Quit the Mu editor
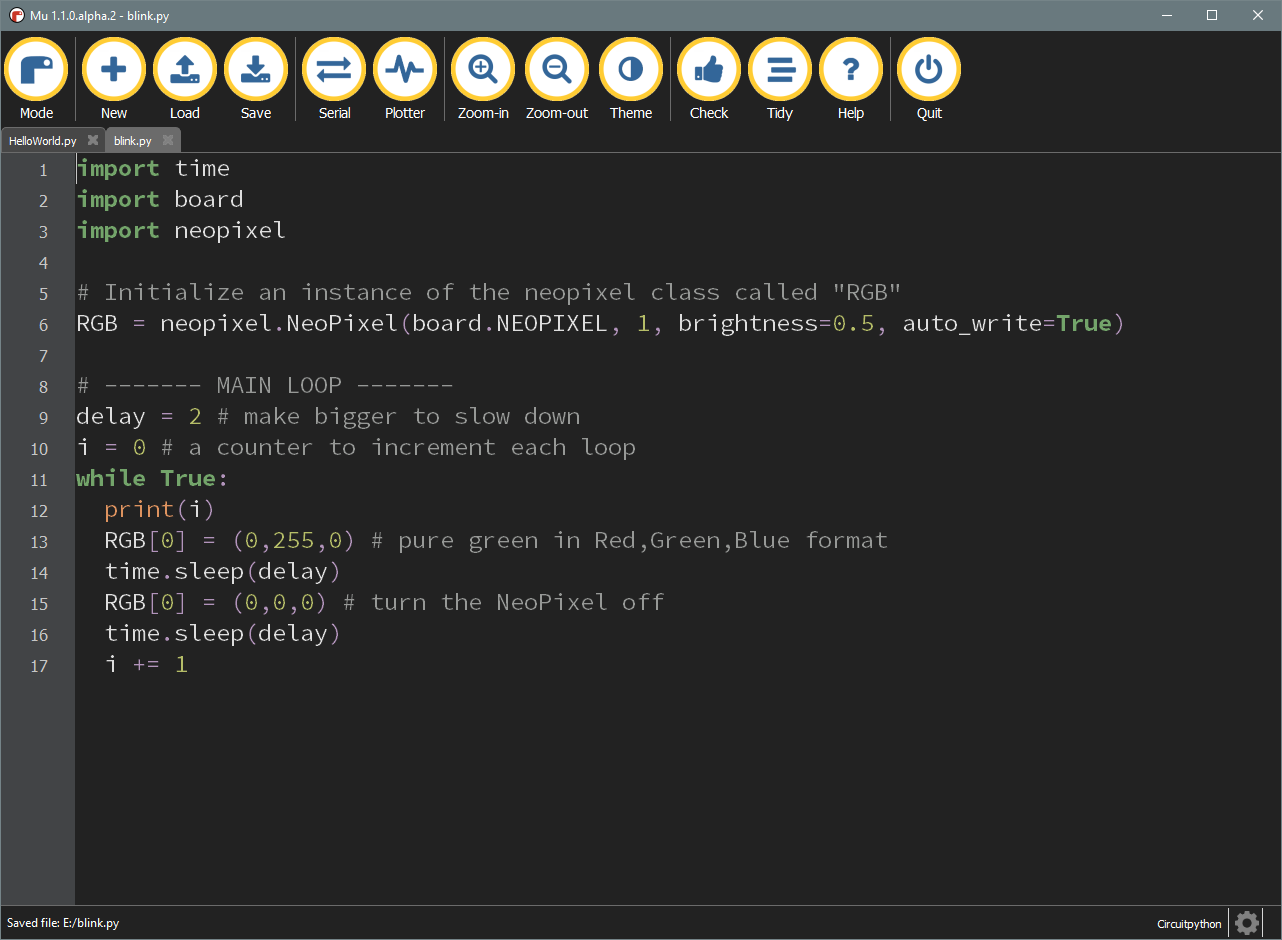This screenshot has width=1282, height=940. coord(929,79)
